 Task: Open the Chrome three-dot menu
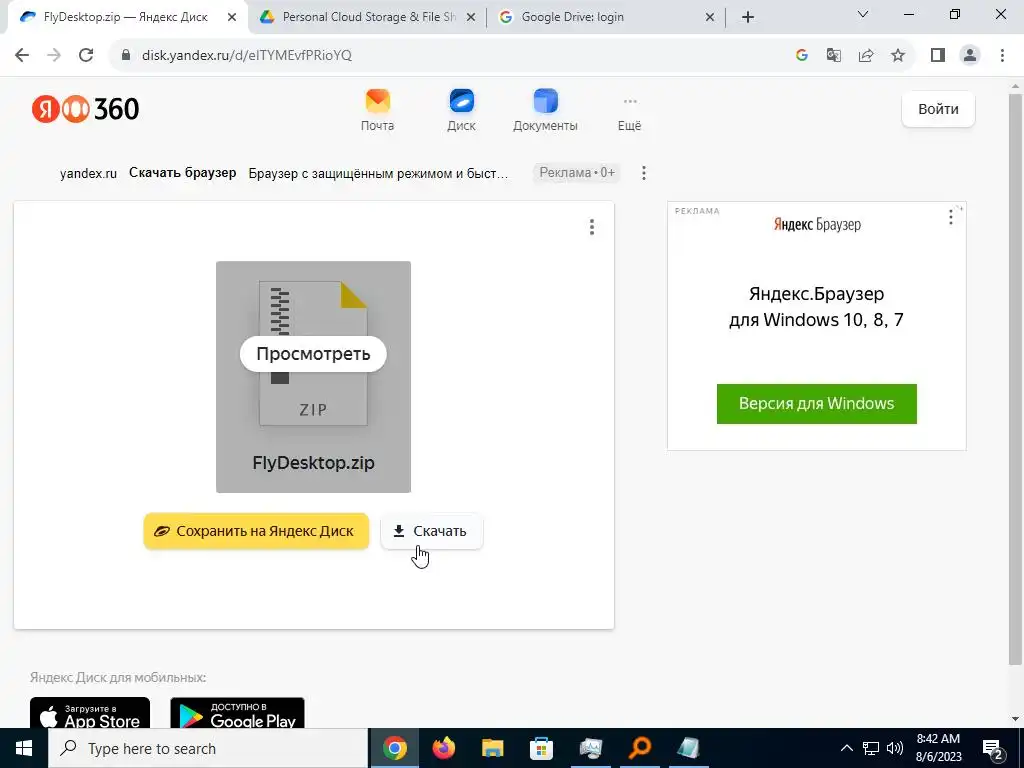[x=1002, y=56]
